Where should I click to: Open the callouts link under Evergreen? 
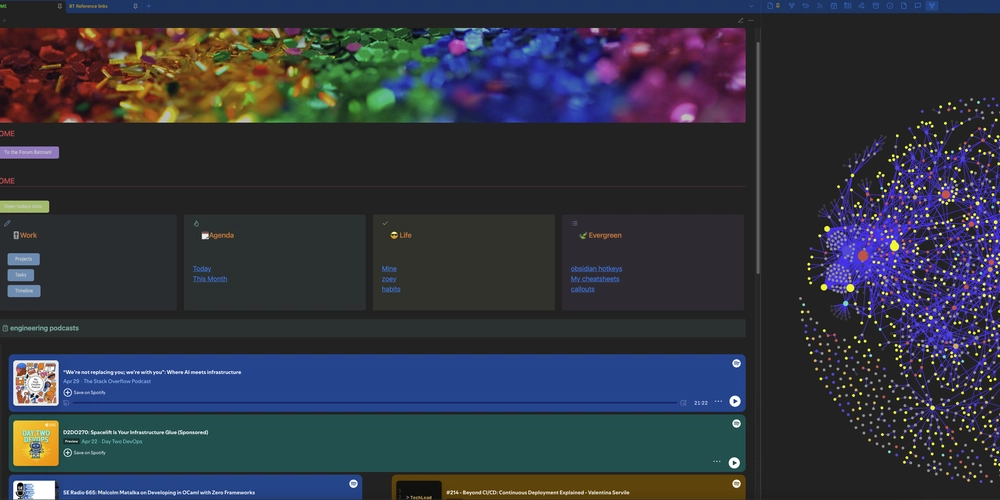pyautogui.click(x=582, y=289)
